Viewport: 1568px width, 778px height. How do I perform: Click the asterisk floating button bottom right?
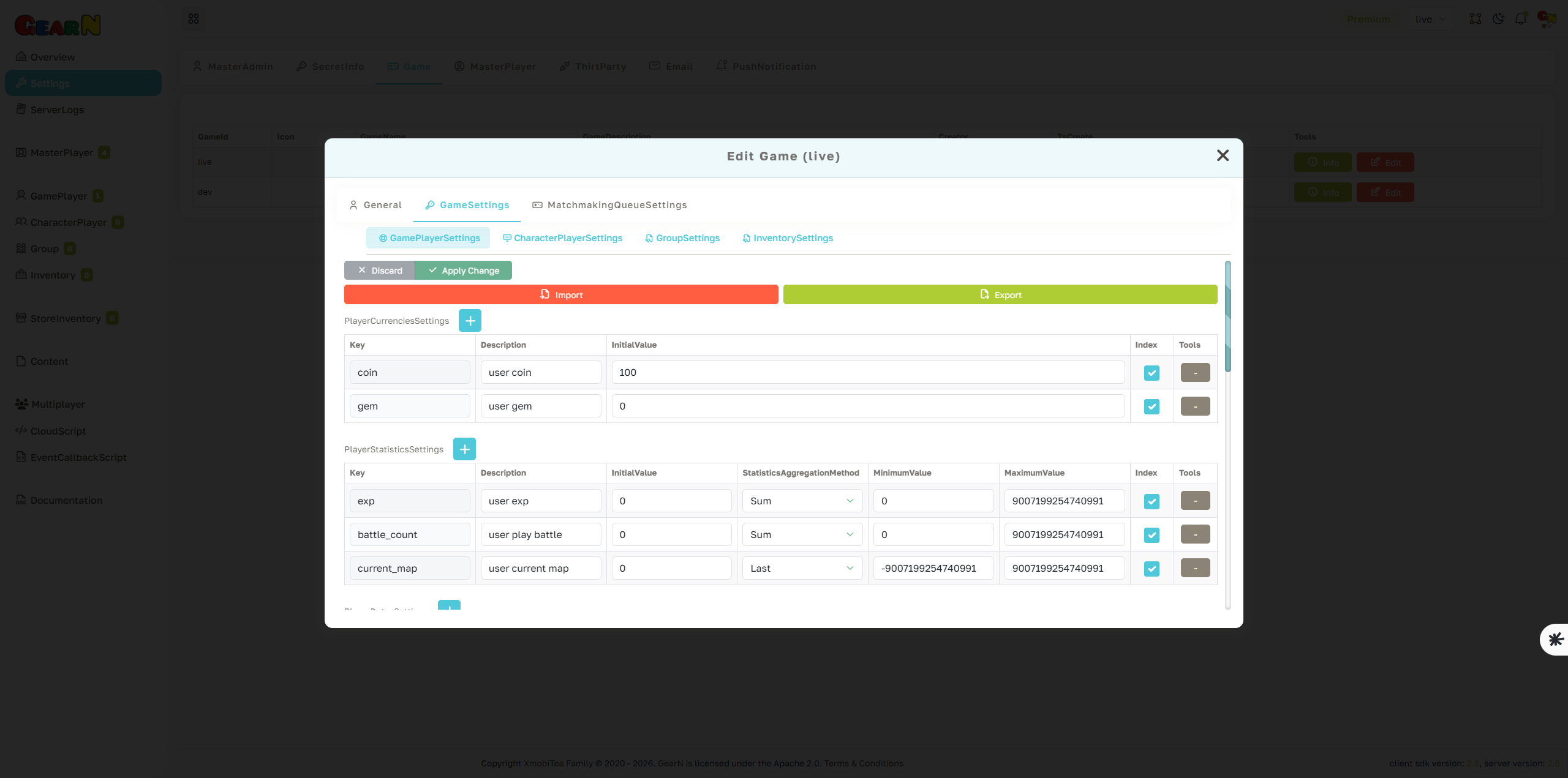coord(1555,639)
